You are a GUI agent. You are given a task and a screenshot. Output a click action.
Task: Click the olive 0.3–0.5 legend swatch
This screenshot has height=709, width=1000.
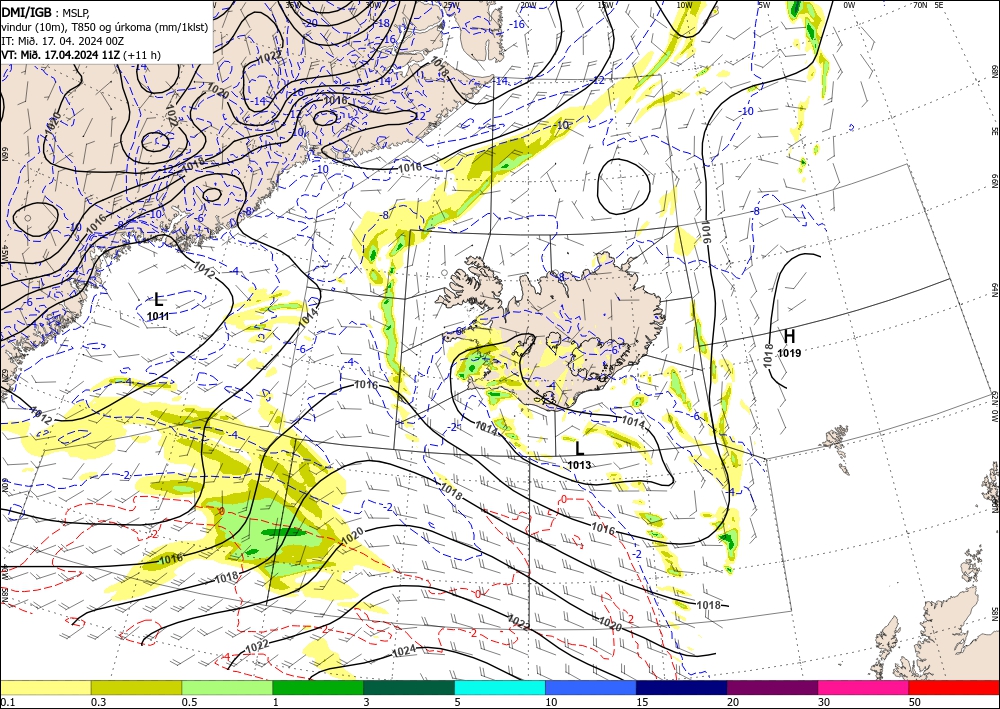(136, 687)
